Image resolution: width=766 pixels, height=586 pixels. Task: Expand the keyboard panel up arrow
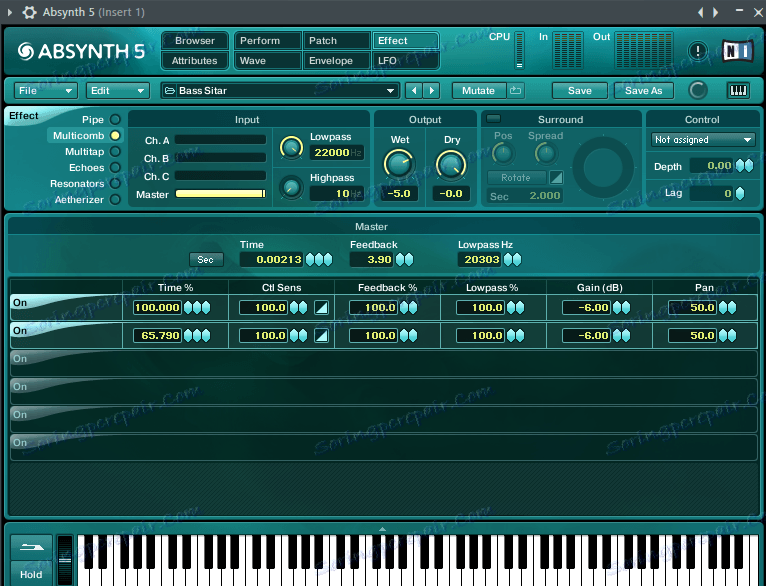pos(383,529)
